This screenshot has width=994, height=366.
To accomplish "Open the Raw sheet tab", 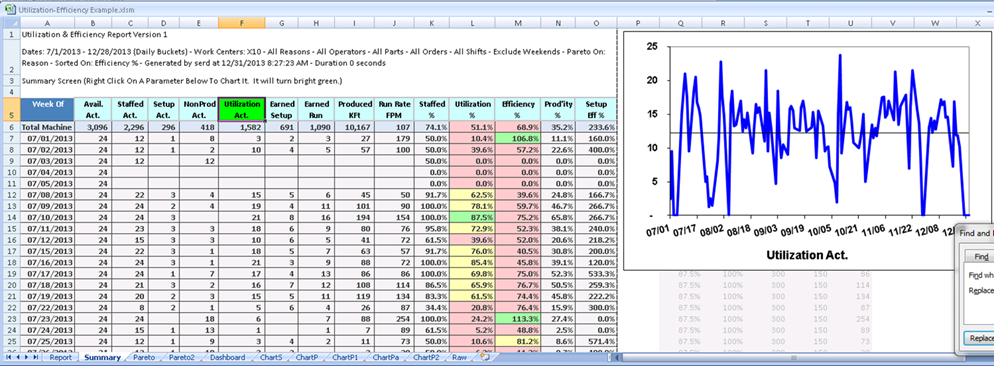I will [x=460, y=358].
